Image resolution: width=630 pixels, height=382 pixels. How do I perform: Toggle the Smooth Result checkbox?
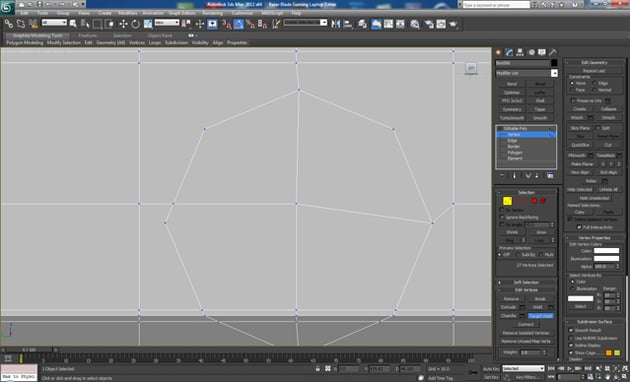571,330
